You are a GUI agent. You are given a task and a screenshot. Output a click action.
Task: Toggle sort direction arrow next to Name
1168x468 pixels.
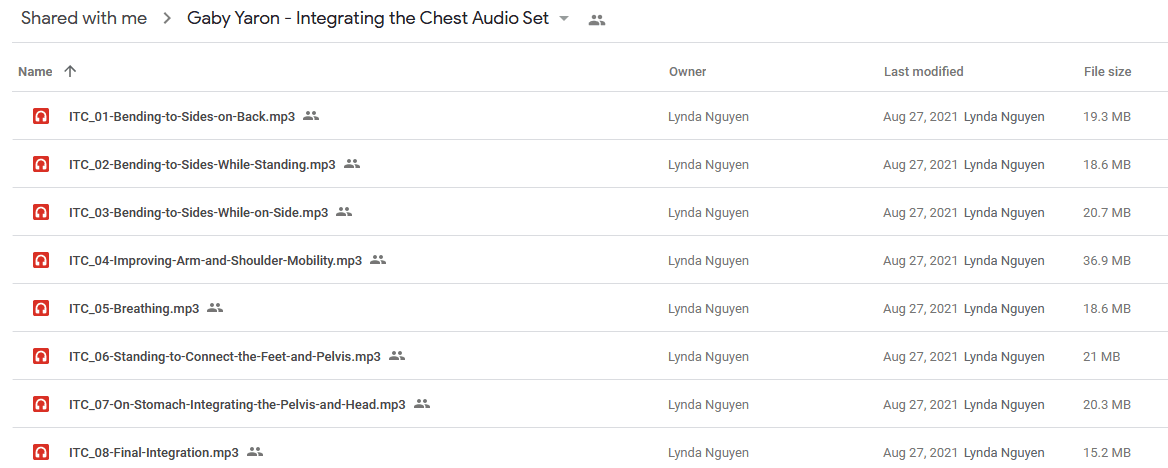click(70, 72)
